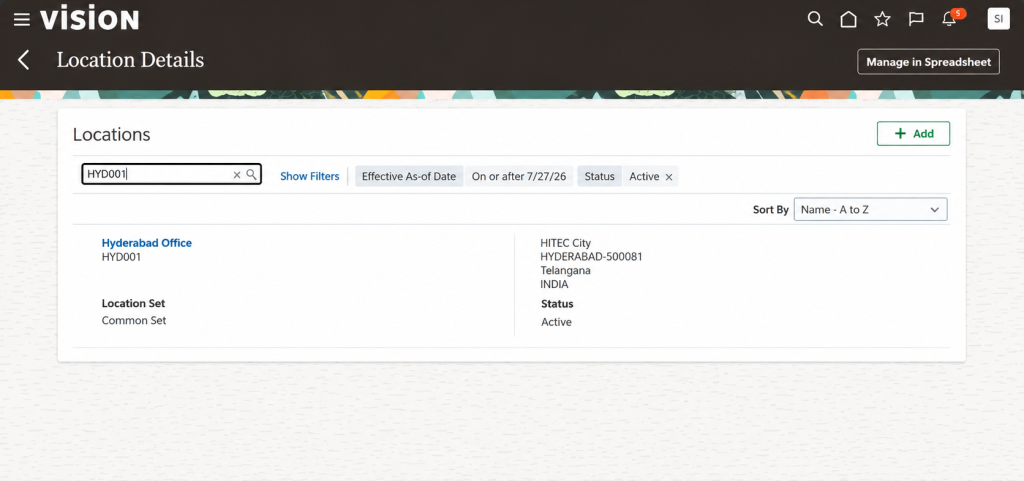This screenshot has width=1024, height=481.
Task: Click Manage in Spreadsheet button
Action: click(928, 62)
